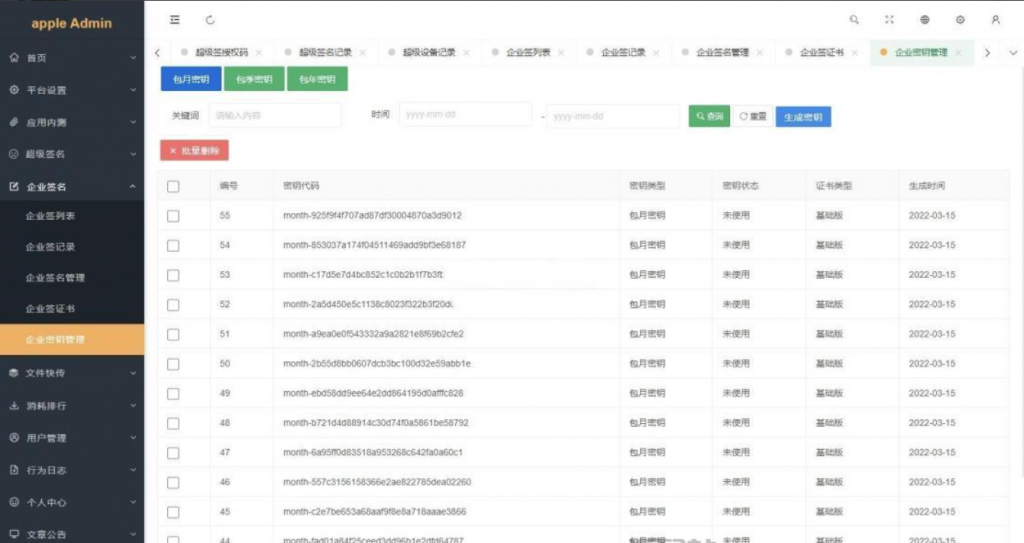The width and height of the screenshot is (1024, 543).
Task: Click the refresh page icon
Action: 210,20
